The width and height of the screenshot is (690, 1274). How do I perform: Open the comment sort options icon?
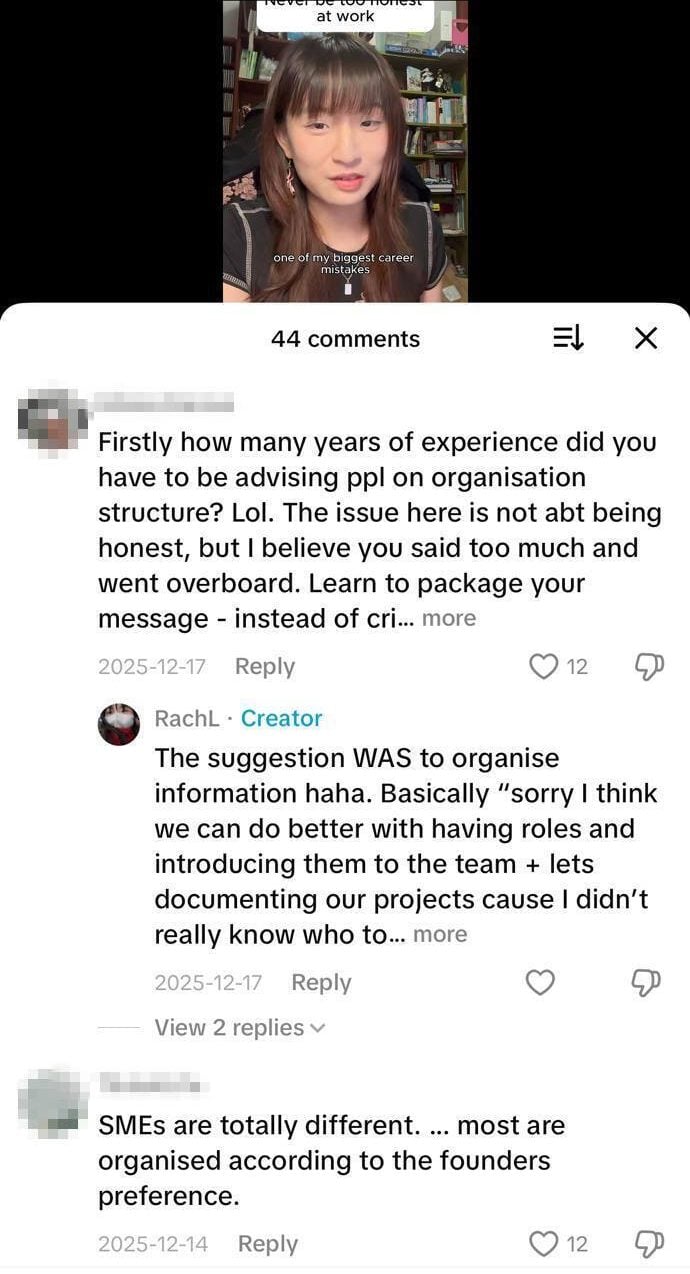(x=568, y=339)
